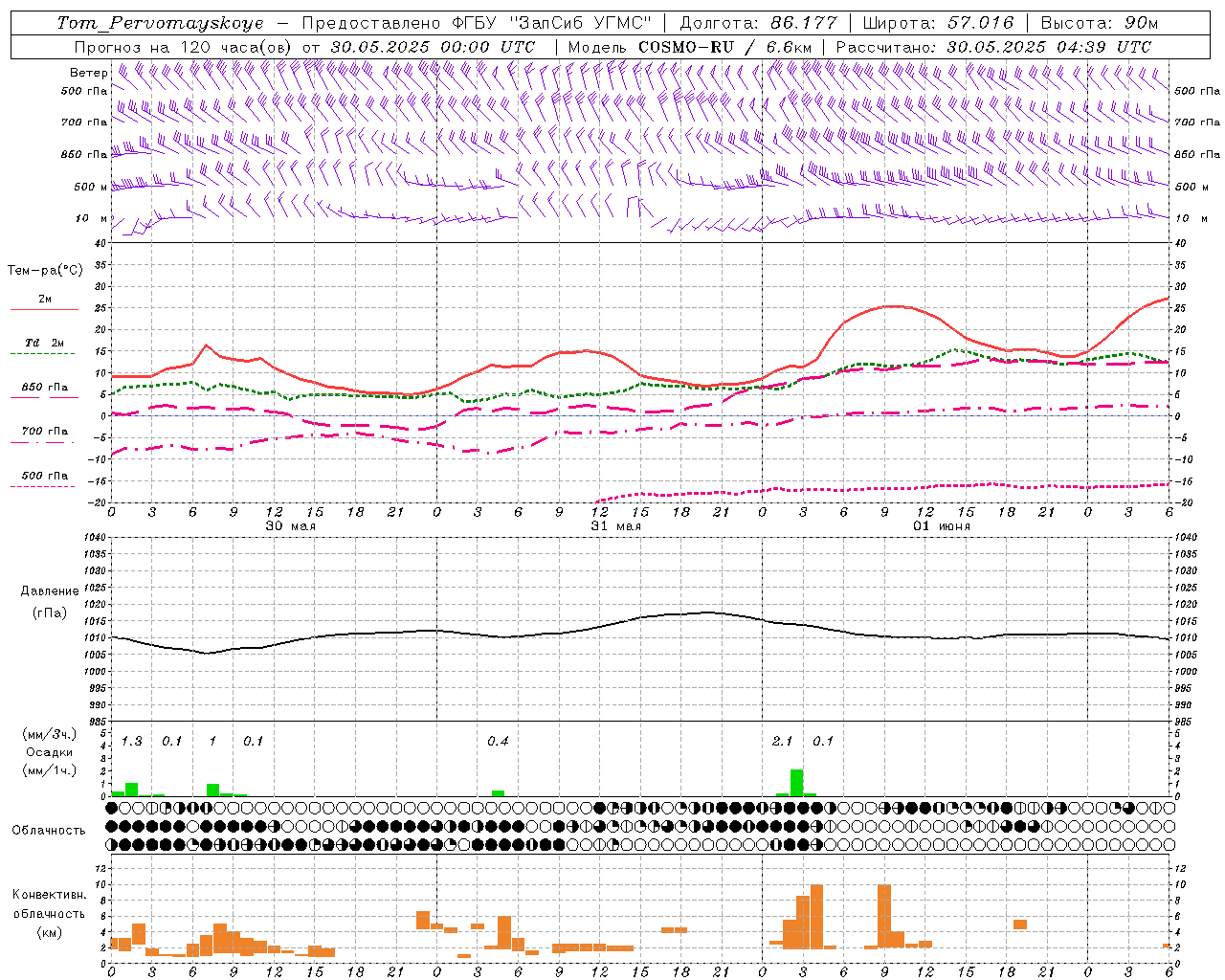The height and width of the screenshot is (980, 1225).
Task: Click the model name COSMO-RU / 6.6км
Action: pyautogui.click(x=724, y=47)
